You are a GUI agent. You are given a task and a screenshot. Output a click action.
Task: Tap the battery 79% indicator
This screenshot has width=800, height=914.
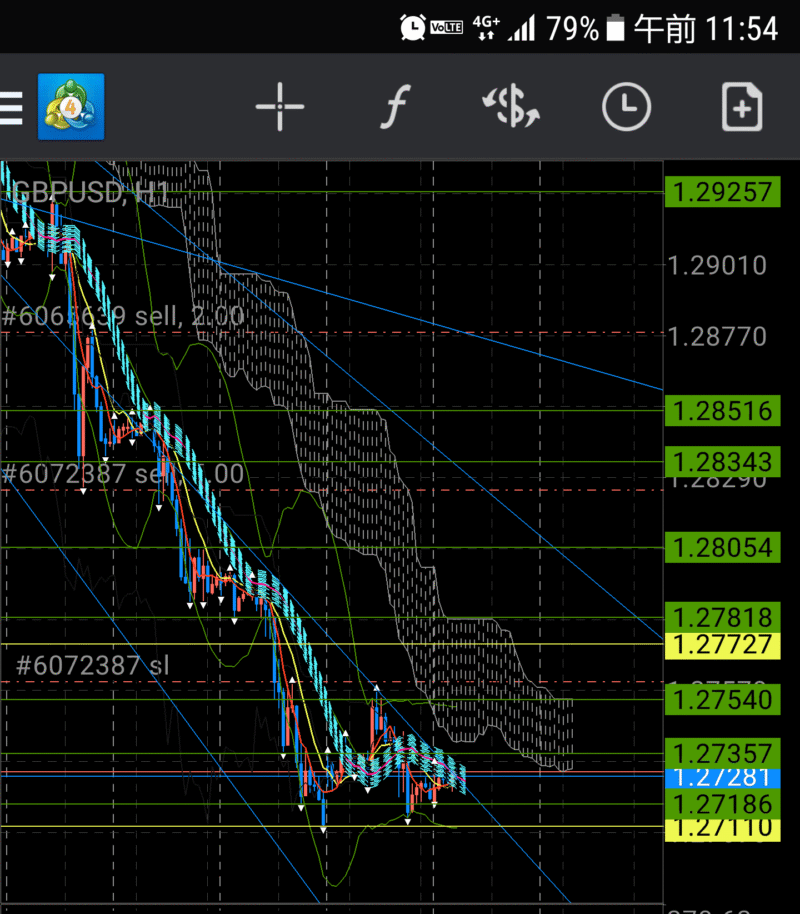(585, 28)
